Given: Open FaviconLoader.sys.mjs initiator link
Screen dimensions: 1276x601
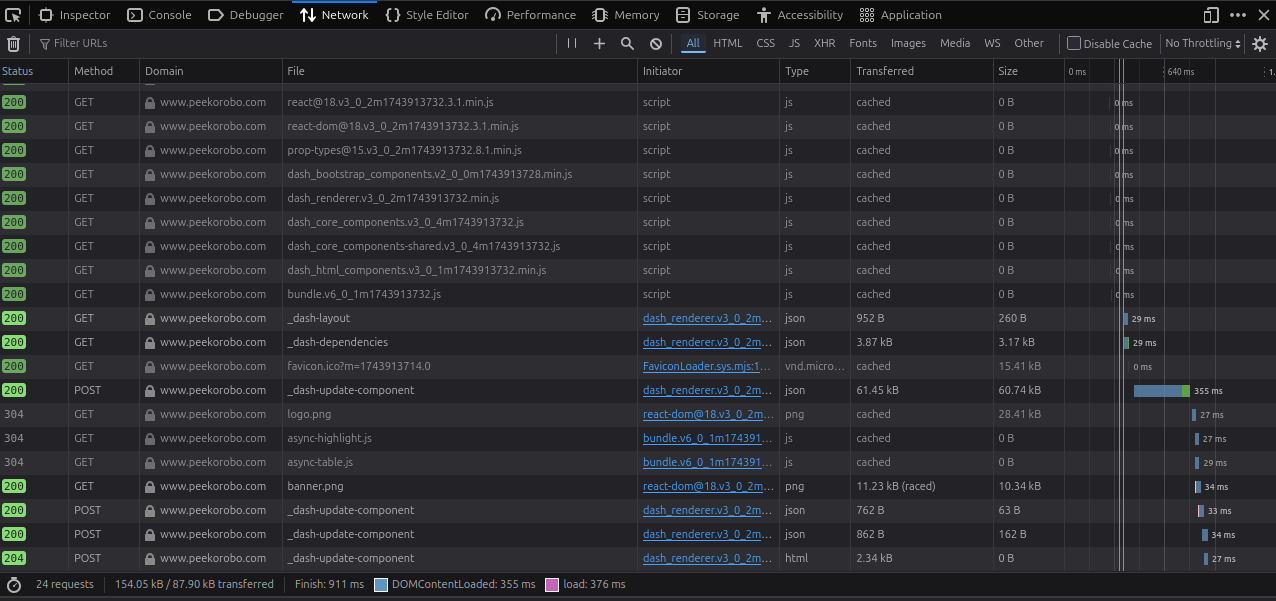Looking at the screenshot, I should 708,366.
